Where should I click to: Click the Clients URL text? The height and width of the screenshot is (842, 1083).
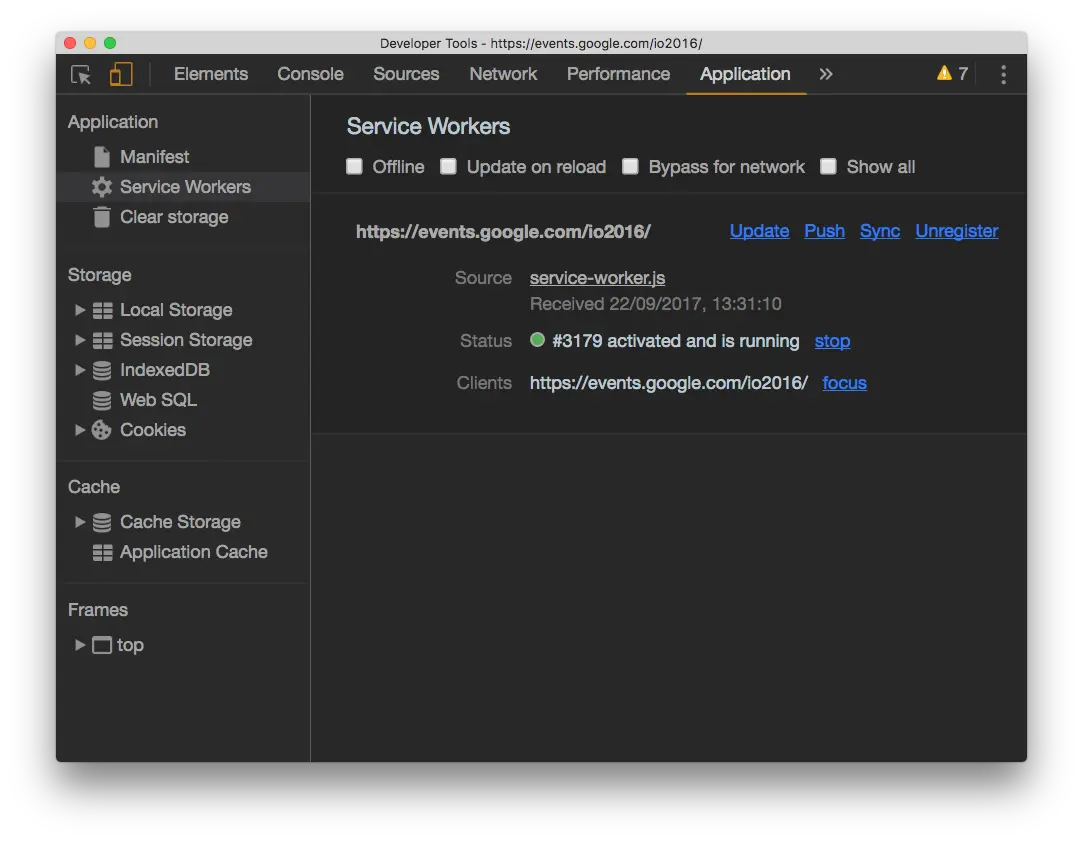[669, 383]
